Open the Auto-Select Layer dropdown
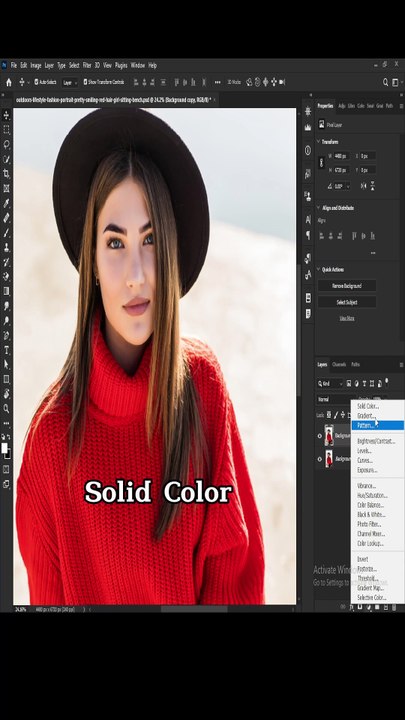Viewport: 405px width, 720px height. (69, 82)
